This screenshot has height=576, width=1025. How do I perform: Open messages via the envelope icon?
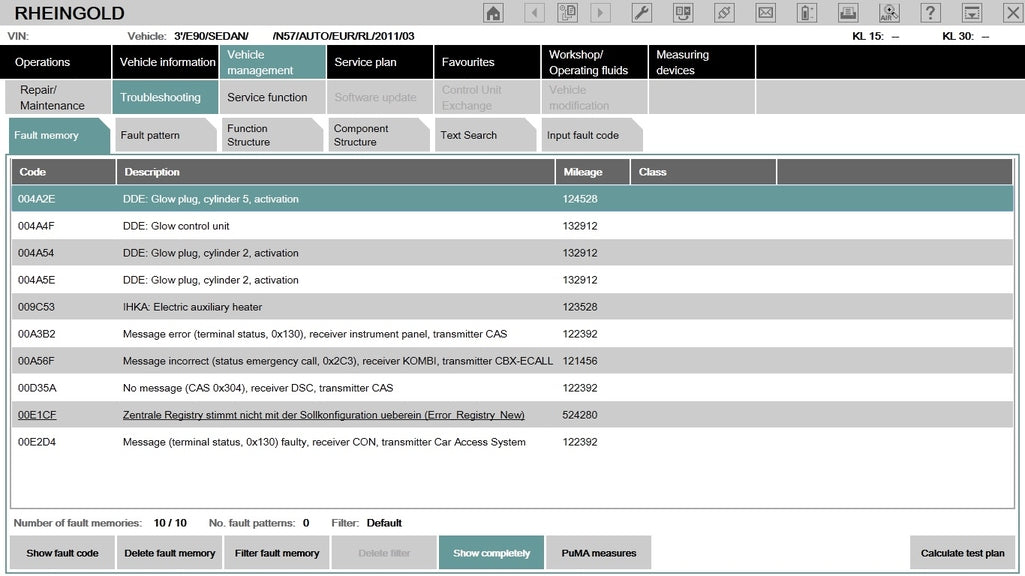(x=764, y=12)
